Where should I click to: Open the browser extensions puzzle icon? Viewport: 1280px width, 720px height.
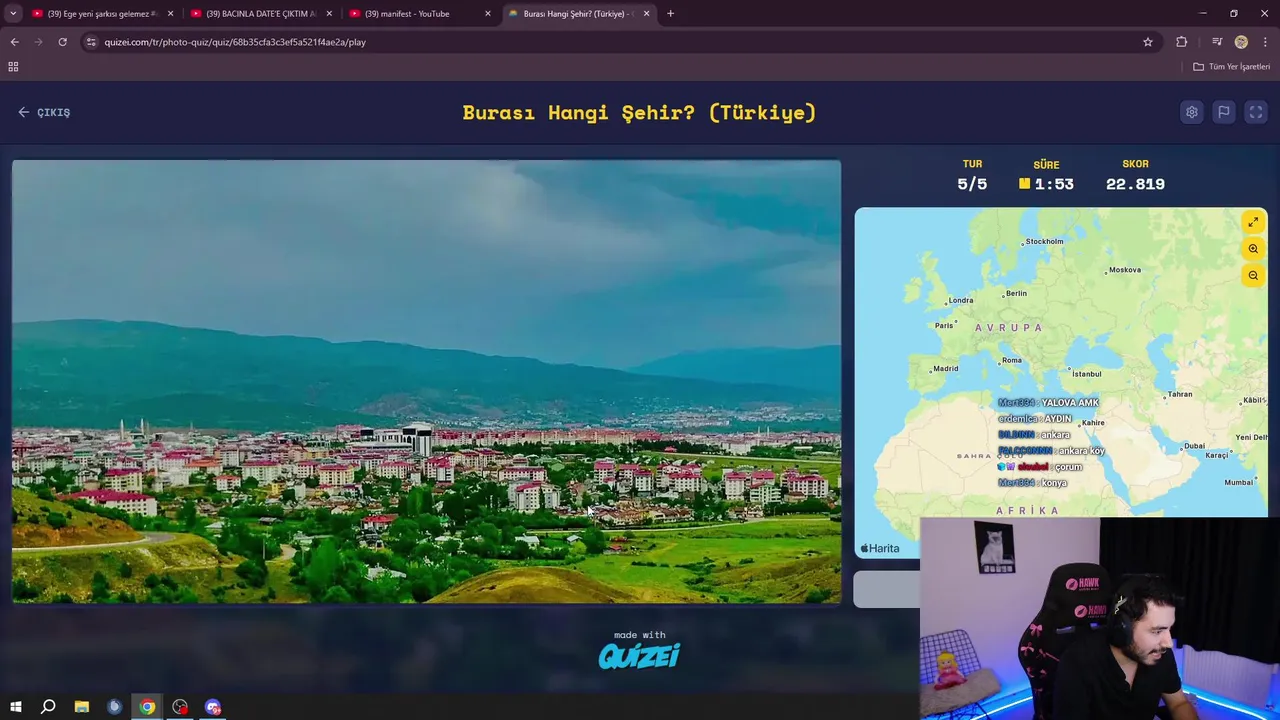(1182, 42)
